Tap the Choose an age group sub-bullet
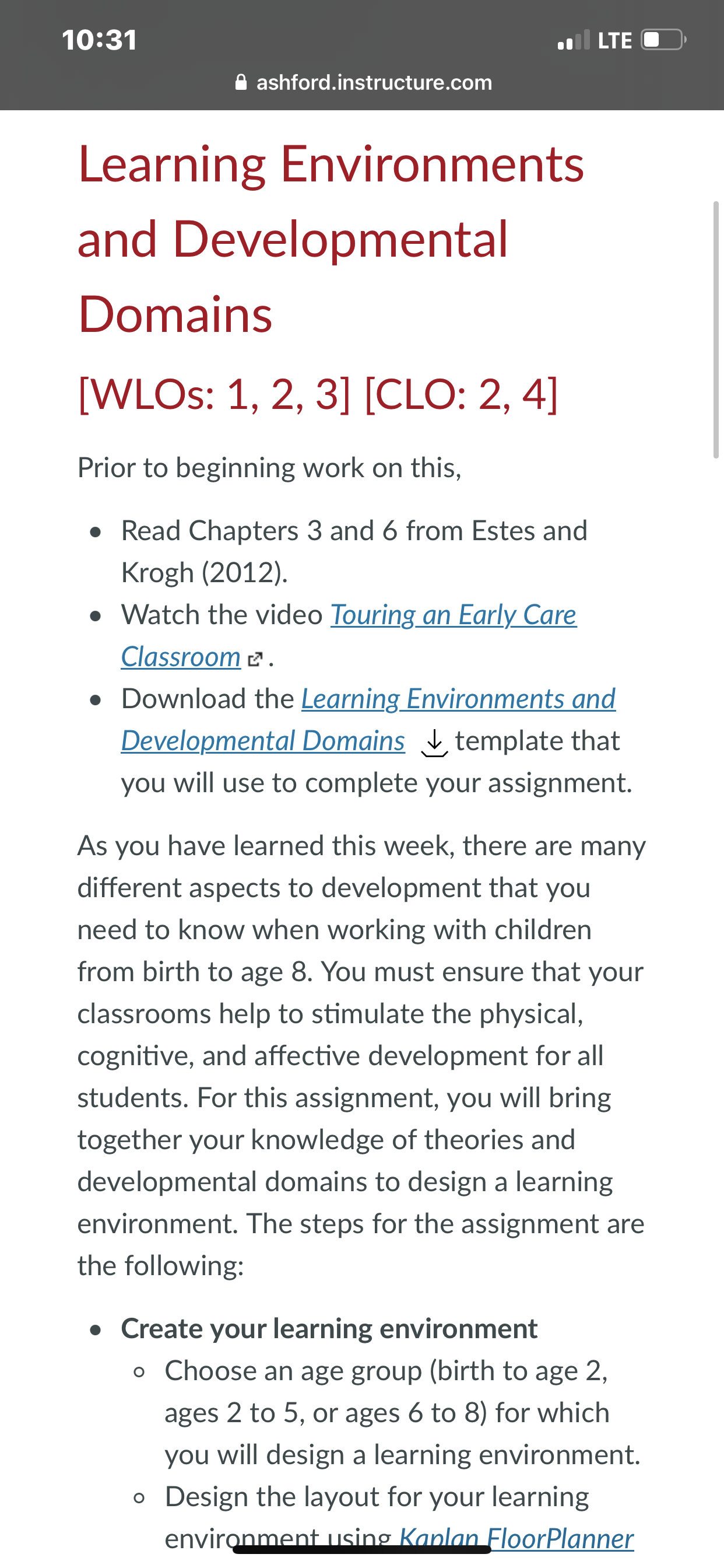Viewport: 724px width, 1568px height. click(402, 1413)
